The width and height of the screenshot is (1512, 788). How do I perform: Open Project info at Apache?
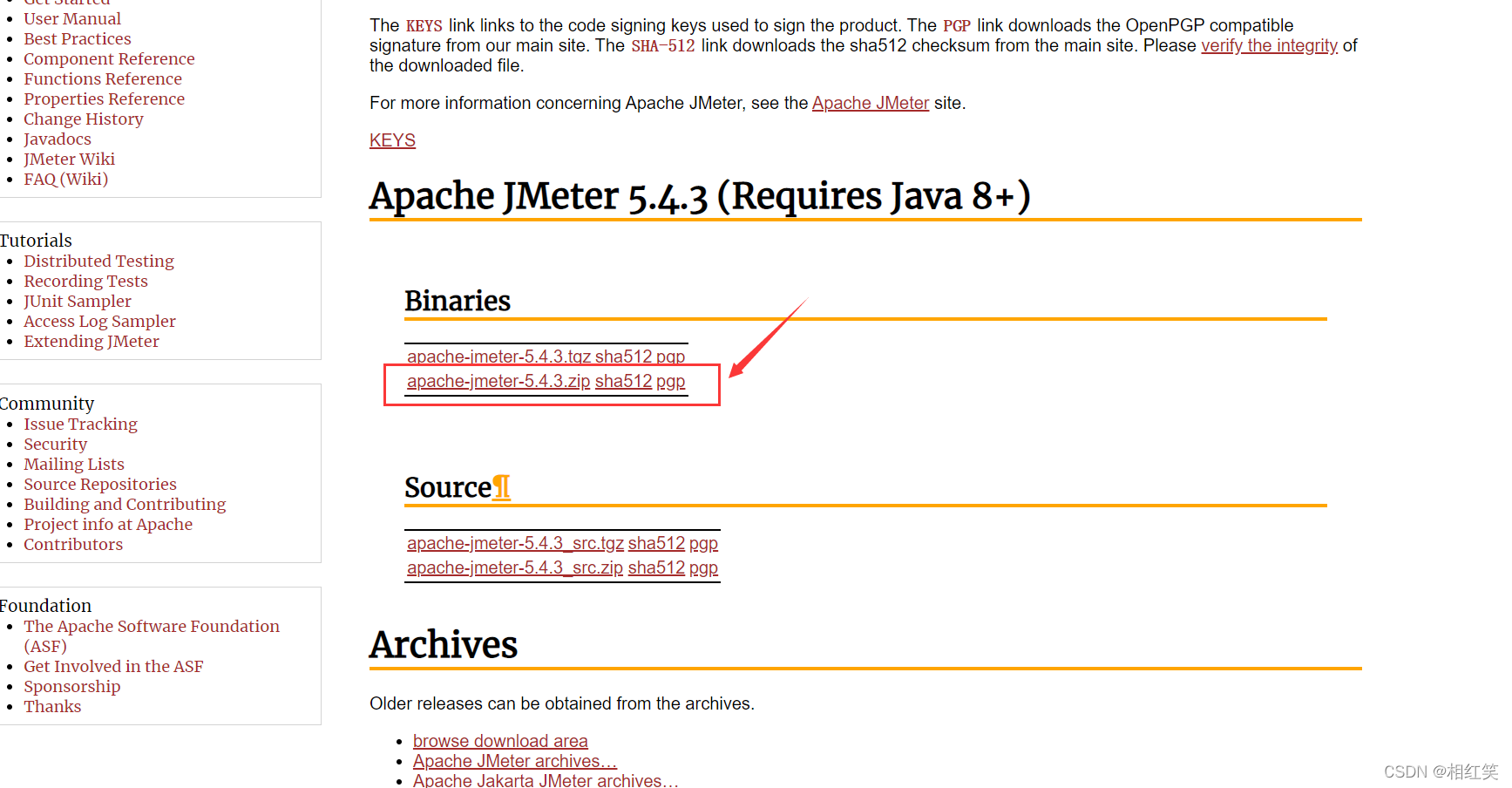point(108,524)
